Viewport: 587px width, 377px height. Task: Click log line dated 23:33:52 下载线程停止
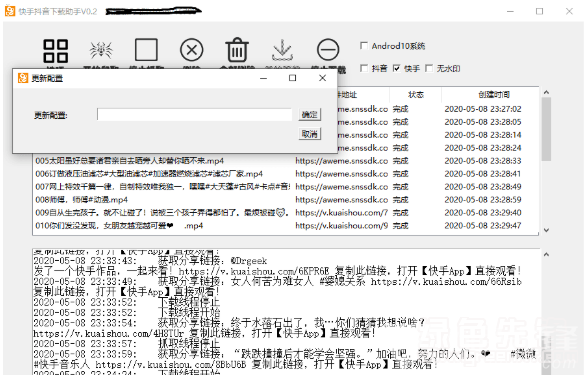(x=127, y=302)
